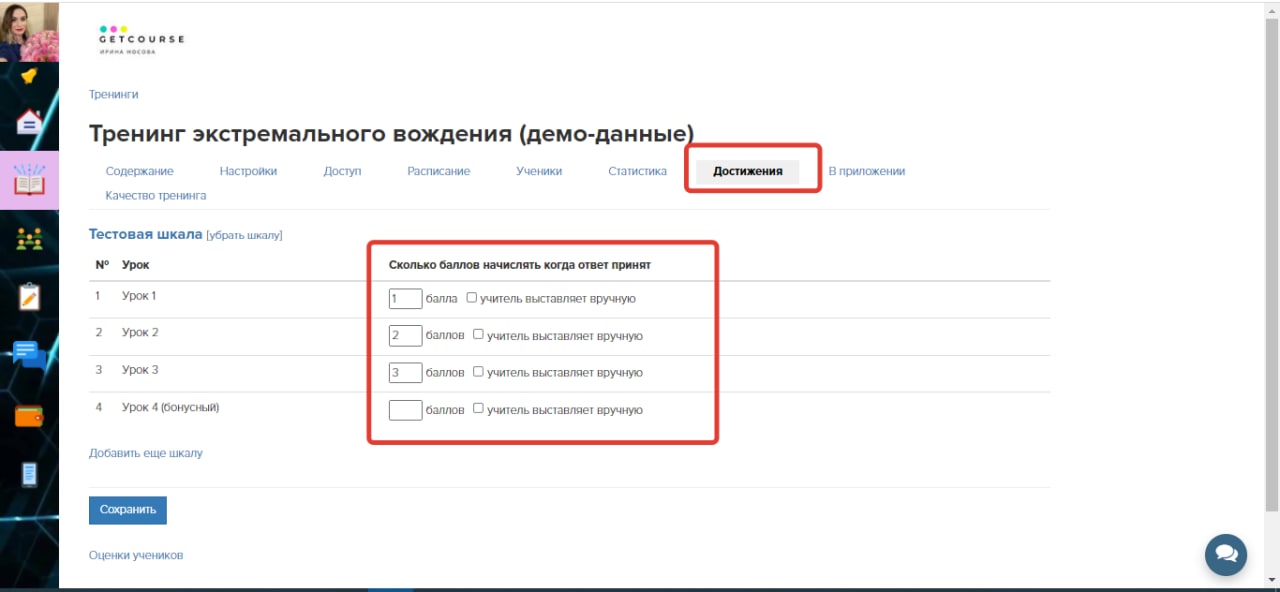Click the Сохранить button
Viewport: 1280px width, 592px height.
click(128, 510)
